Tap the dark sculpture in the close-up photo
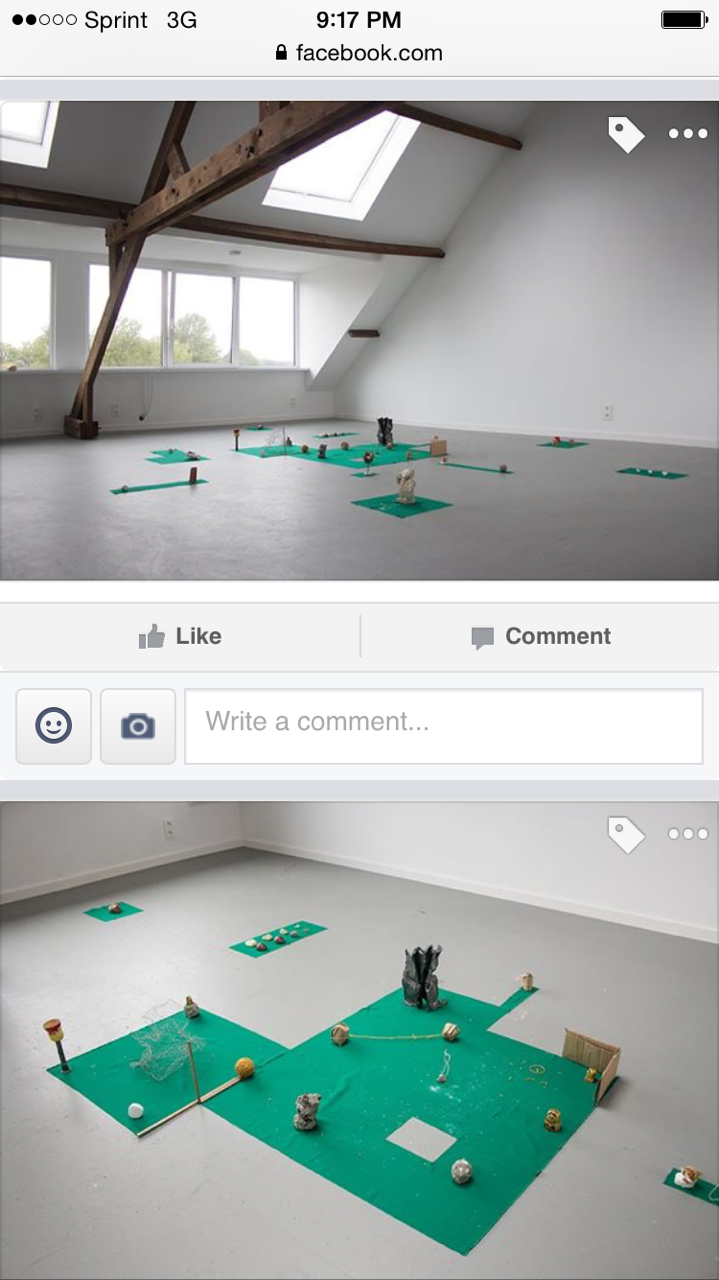719x1280 pixels. coord(422,977)
